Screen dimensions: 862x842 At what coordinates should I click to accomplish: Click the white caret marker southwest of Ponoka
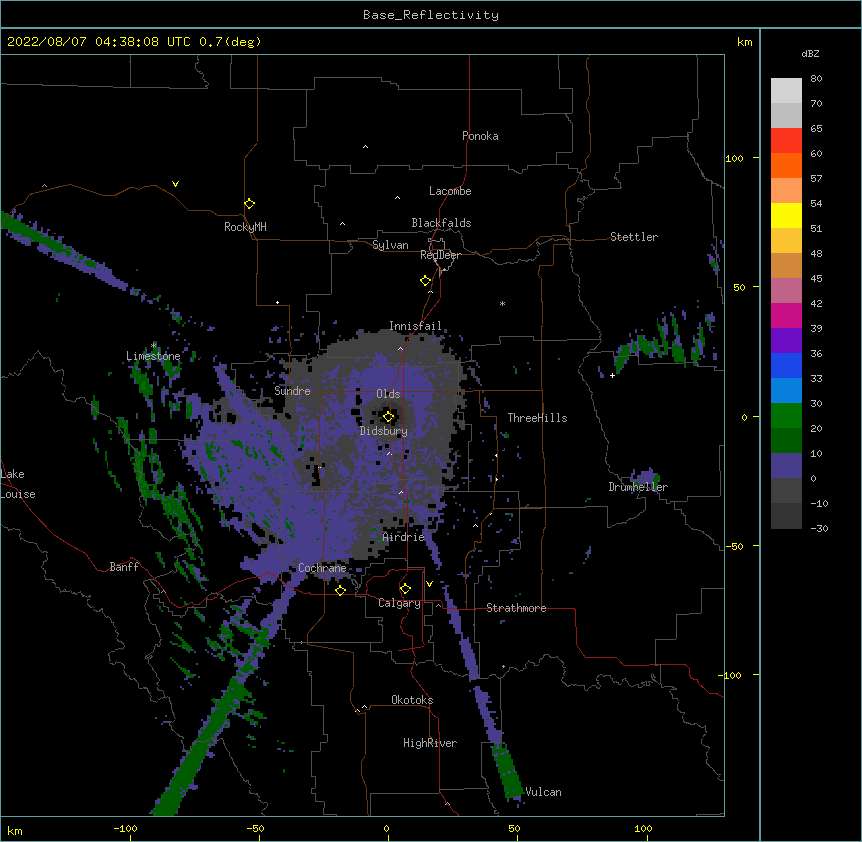click(x=366, y=147)
